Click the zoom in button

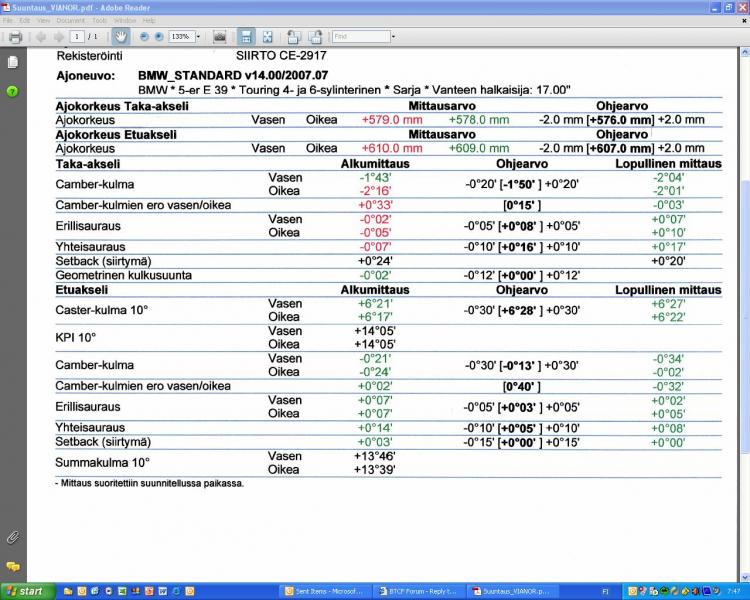pos(159,36)
